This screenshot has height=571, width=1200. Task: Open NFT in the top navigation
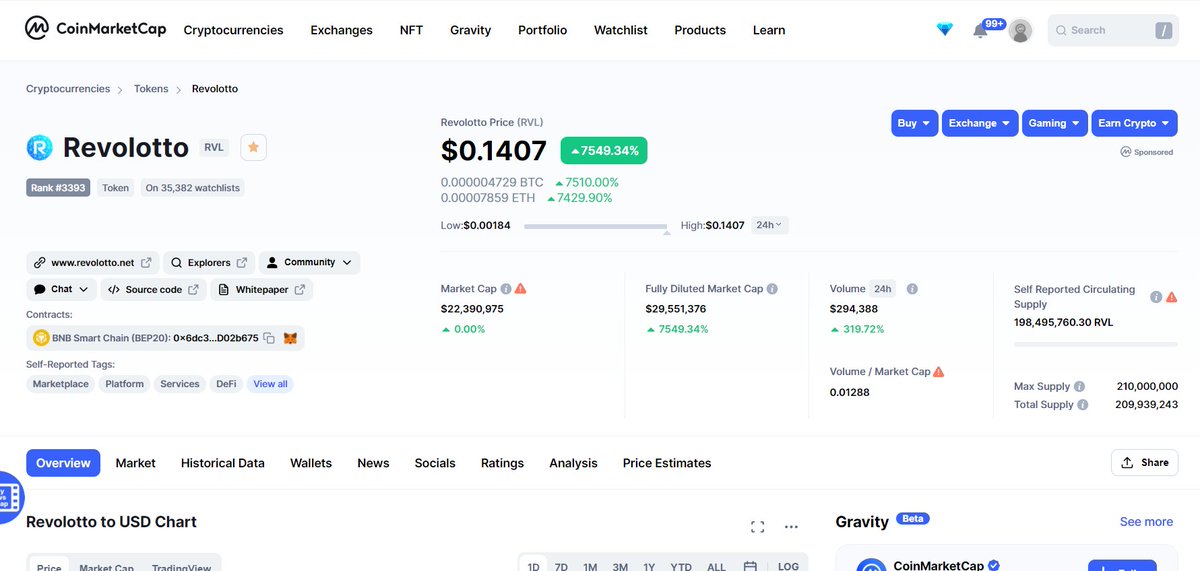[411, 30]
